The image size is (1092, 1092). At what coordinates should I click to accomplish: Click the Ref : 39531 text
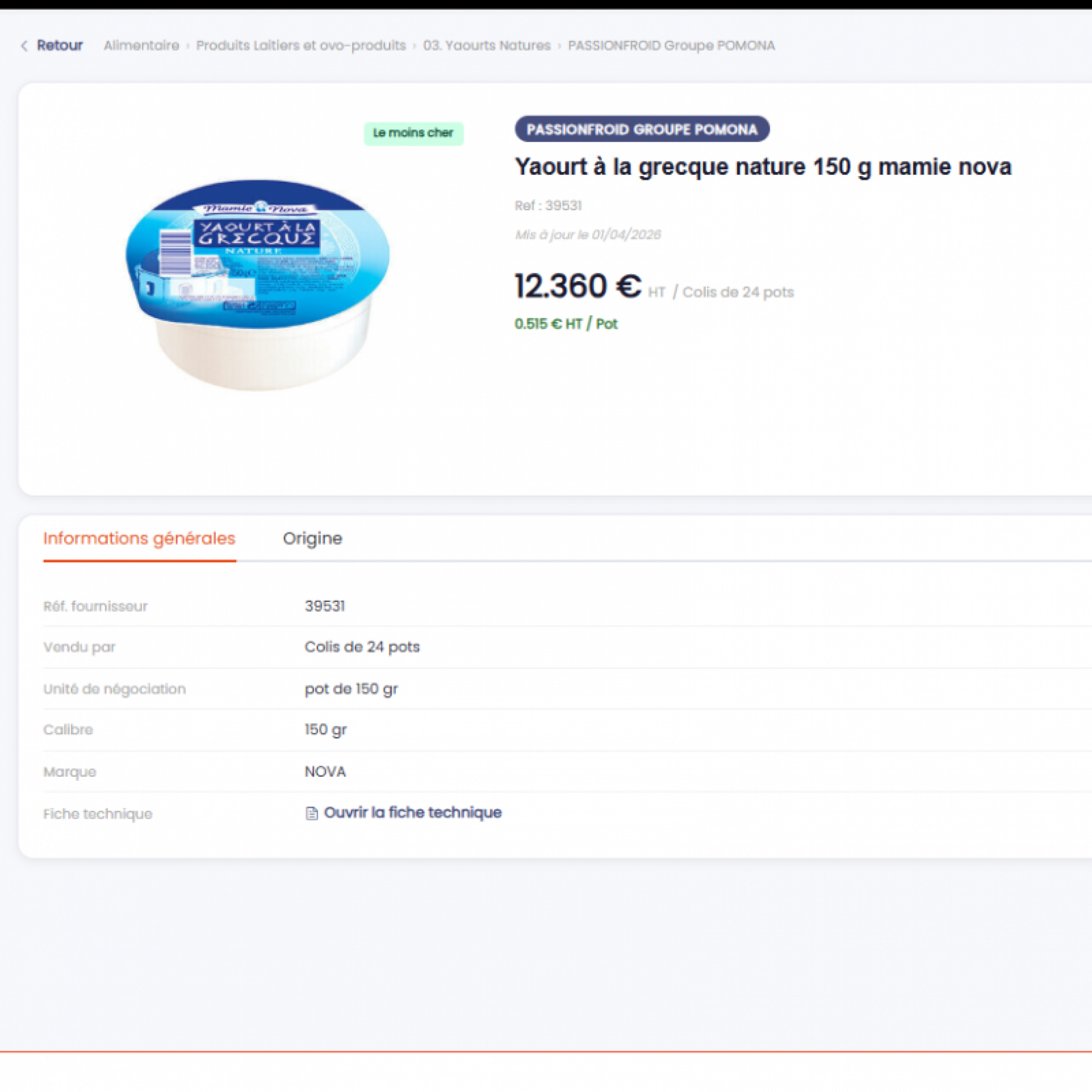[x=548, y=205]
